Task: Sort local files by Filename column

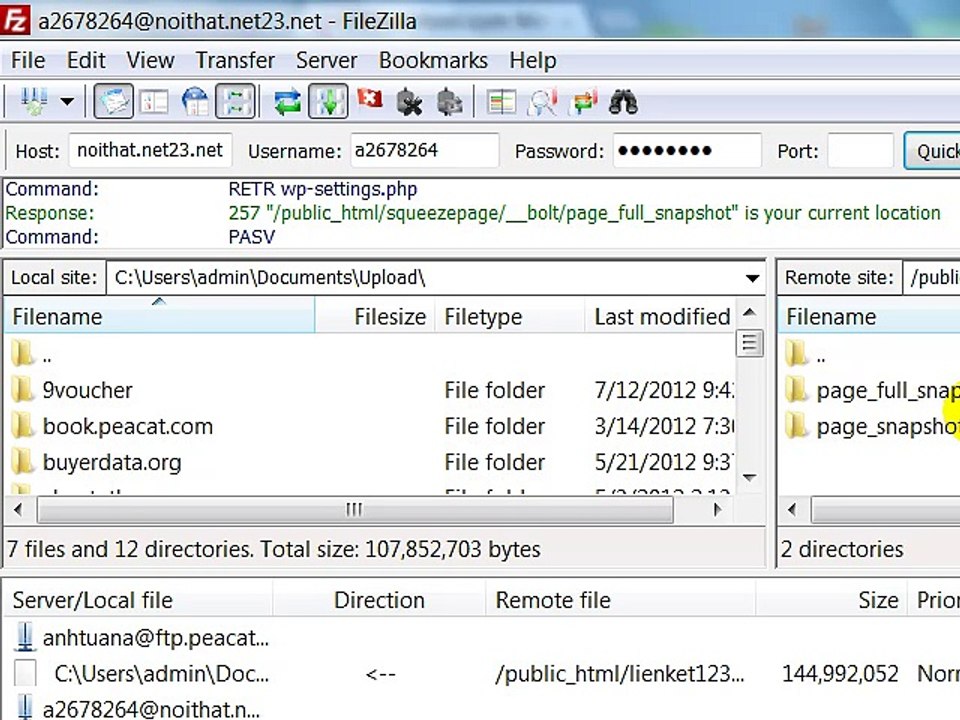Action: click(x=160, y=317)
